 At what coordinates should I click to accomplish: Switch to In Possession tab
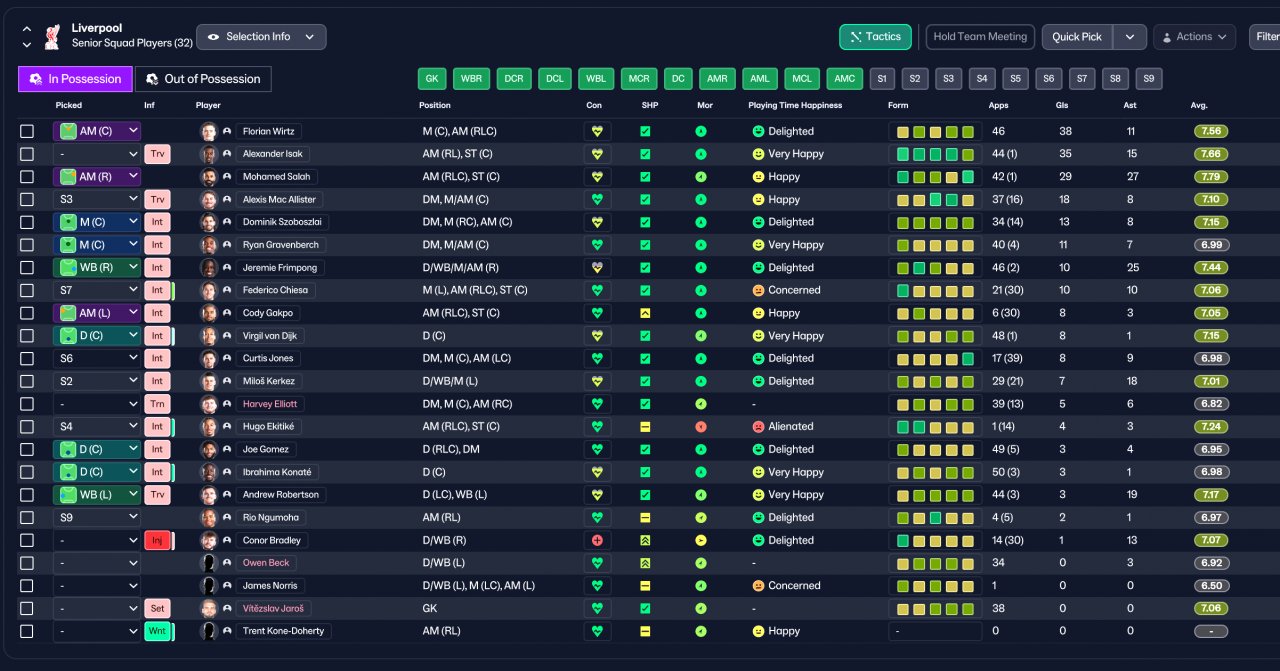pos(75,79)
